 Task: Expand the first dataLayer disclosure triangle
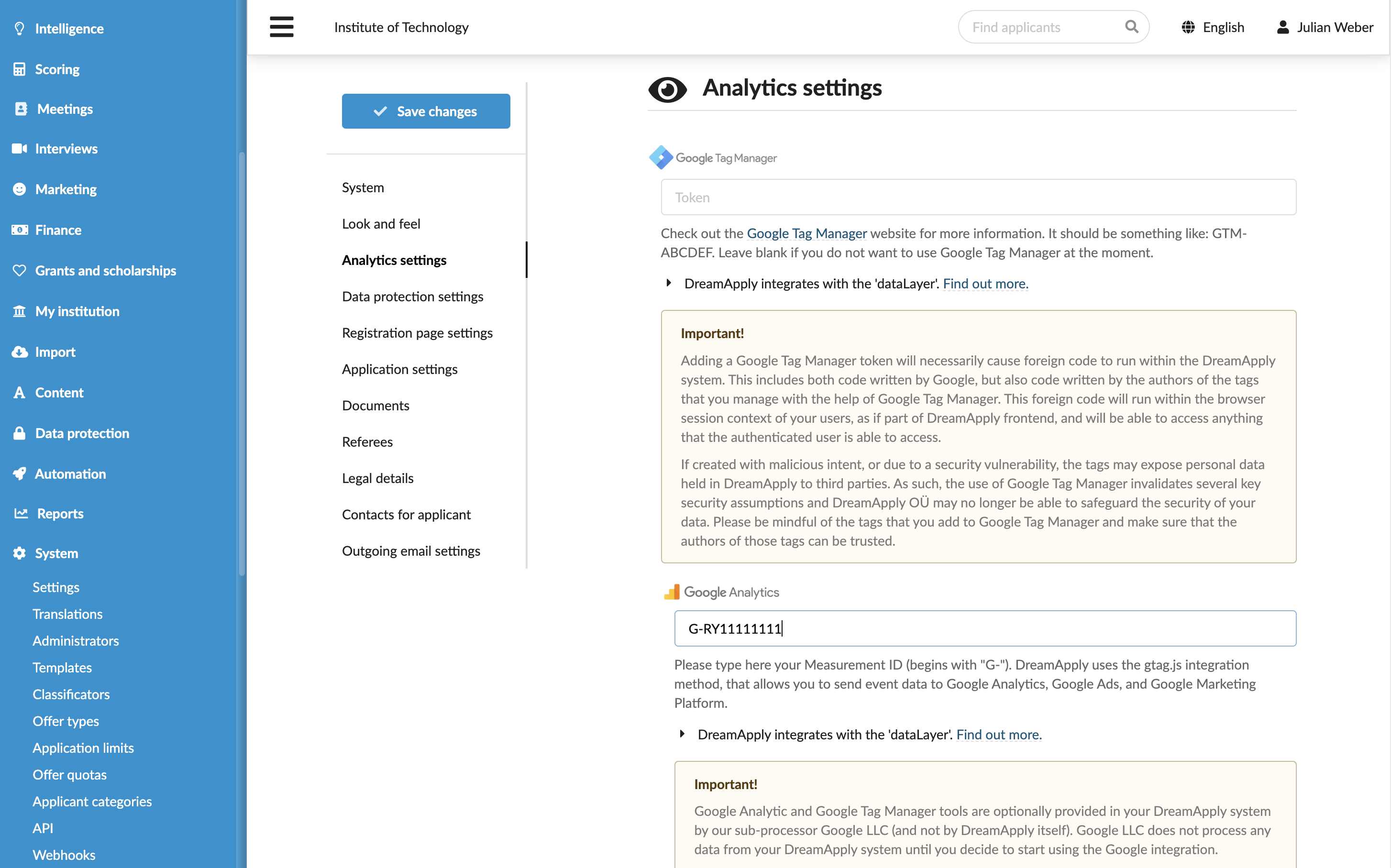tap(668, 283)
